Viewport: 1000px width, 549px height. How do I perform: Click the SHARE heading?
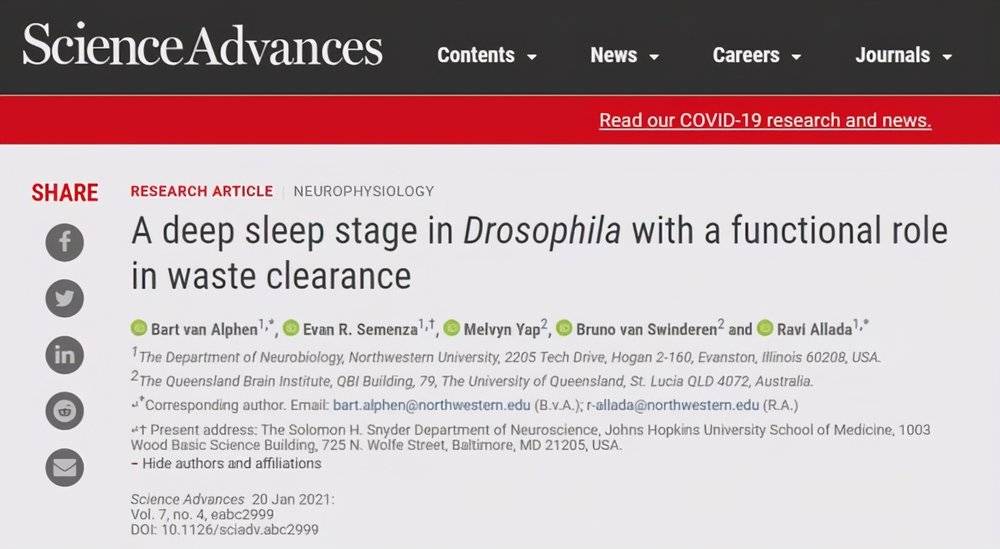[64, 193]
